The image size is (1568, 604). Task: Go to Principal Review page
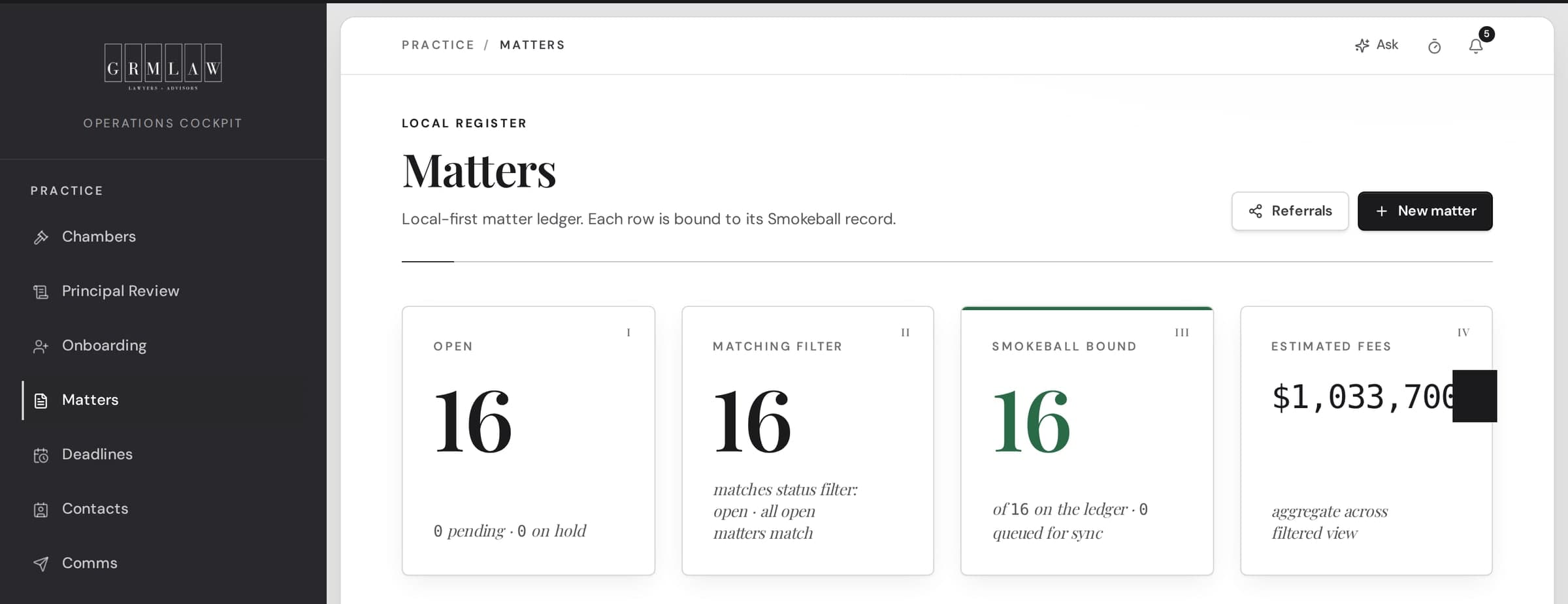click(x=163, y=291)
